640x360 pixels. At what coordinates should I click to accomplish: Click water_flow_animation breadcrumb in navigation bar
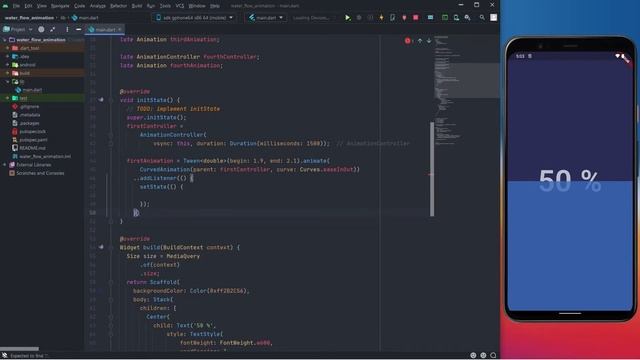[29, 18]
